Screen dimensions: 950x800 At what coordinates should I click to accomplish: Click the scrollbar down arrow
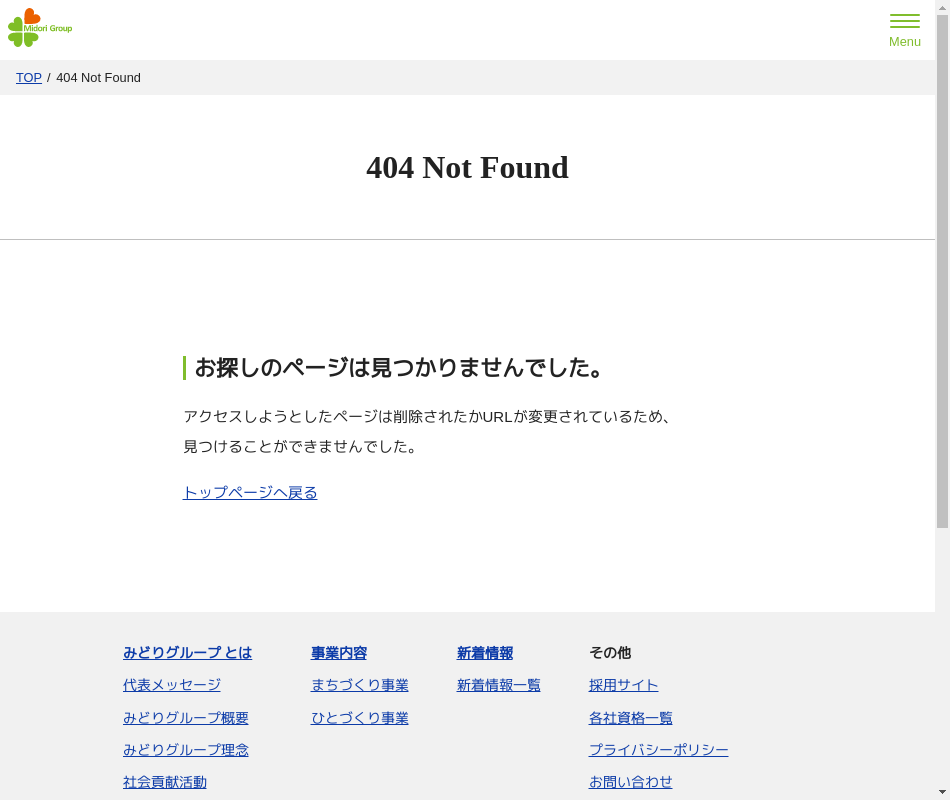point(942,792)
